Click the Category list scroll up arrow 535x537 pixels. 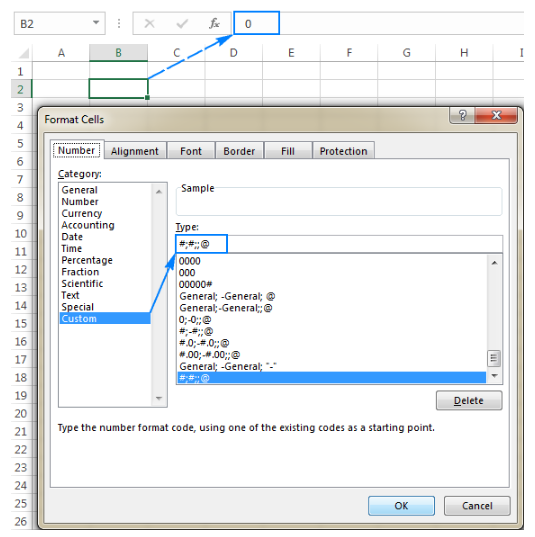159,192
